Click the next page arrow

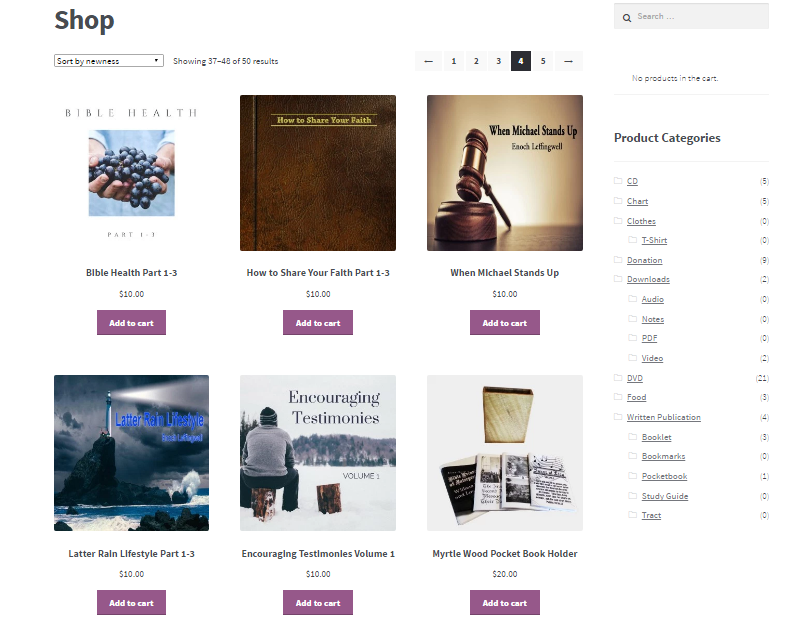tap(568, 61)
